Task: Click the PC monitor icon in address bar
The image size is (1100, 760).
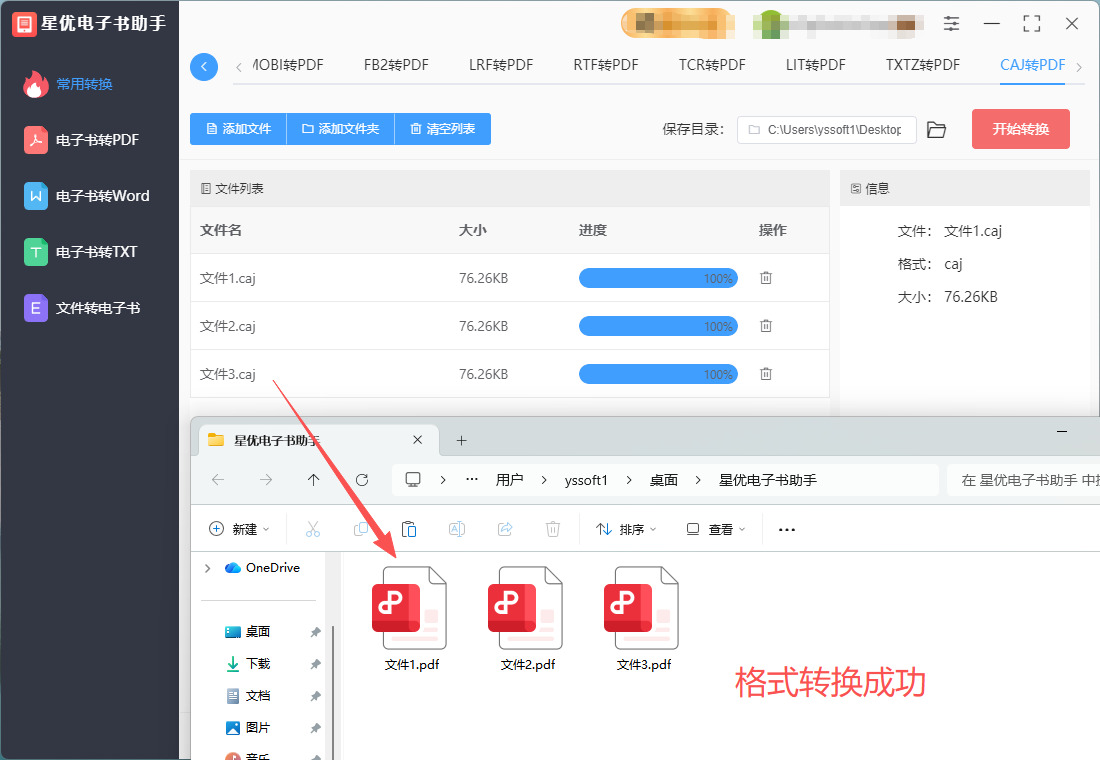Action: click(x=413, y=480)
